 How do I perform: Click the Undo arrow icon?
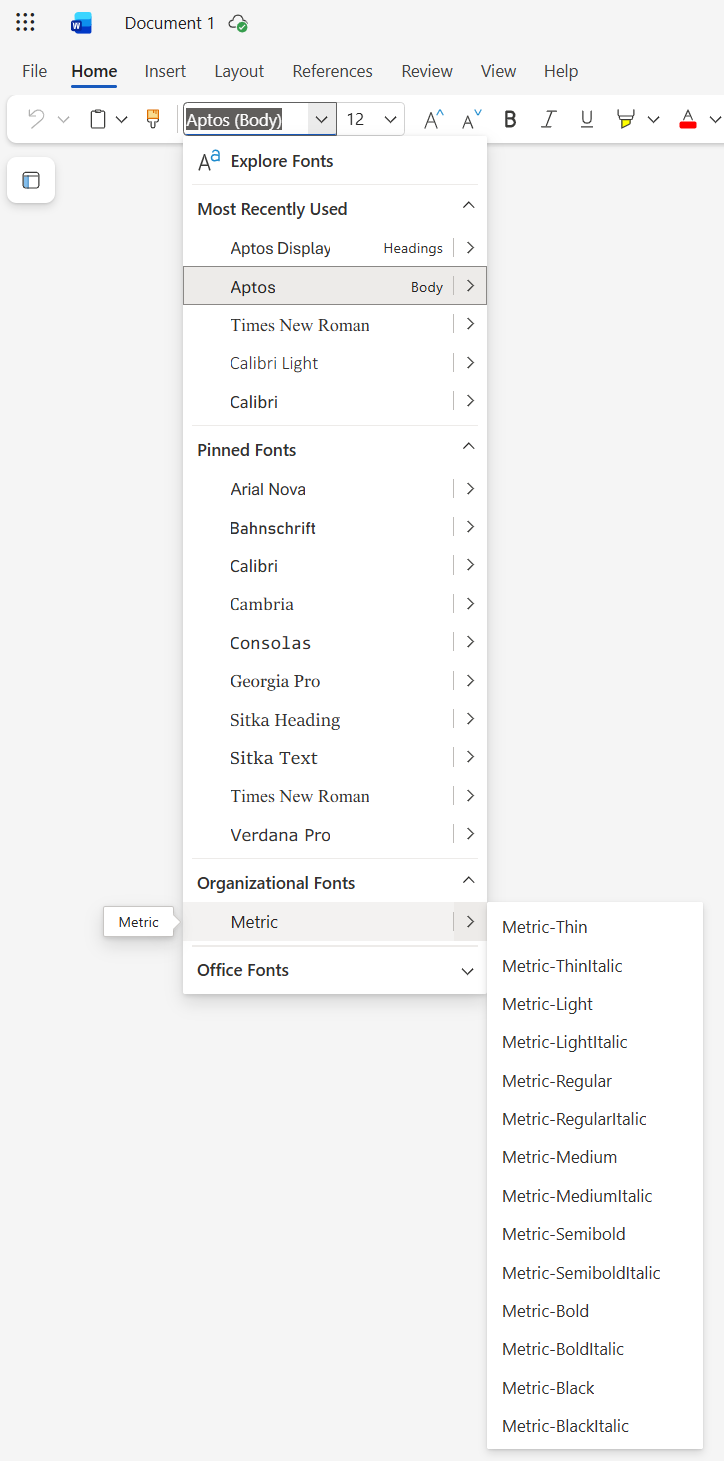pos(36,119)
